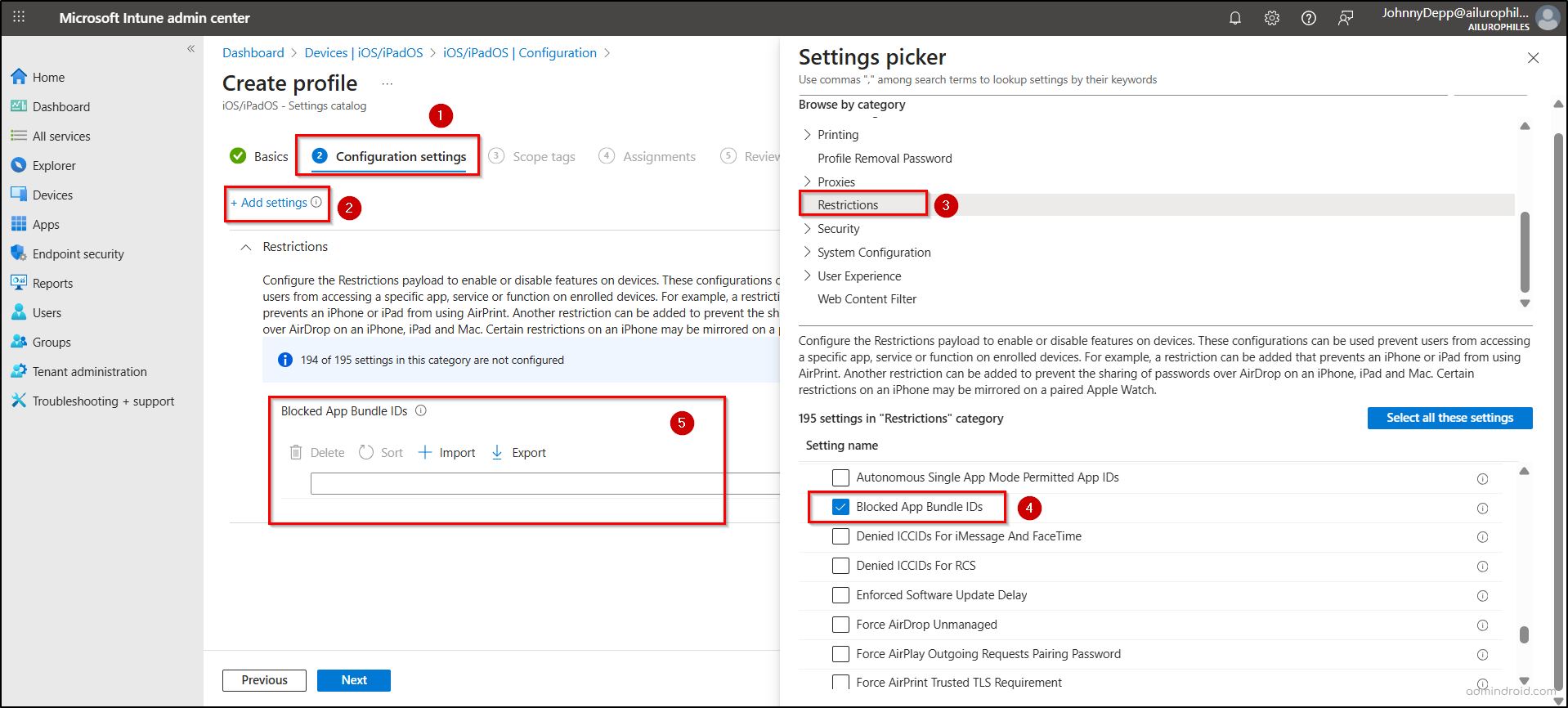1568x708 pixels.
Task: Show info for Blocked App Bundle IDs heading
Action: pos(421,411)
